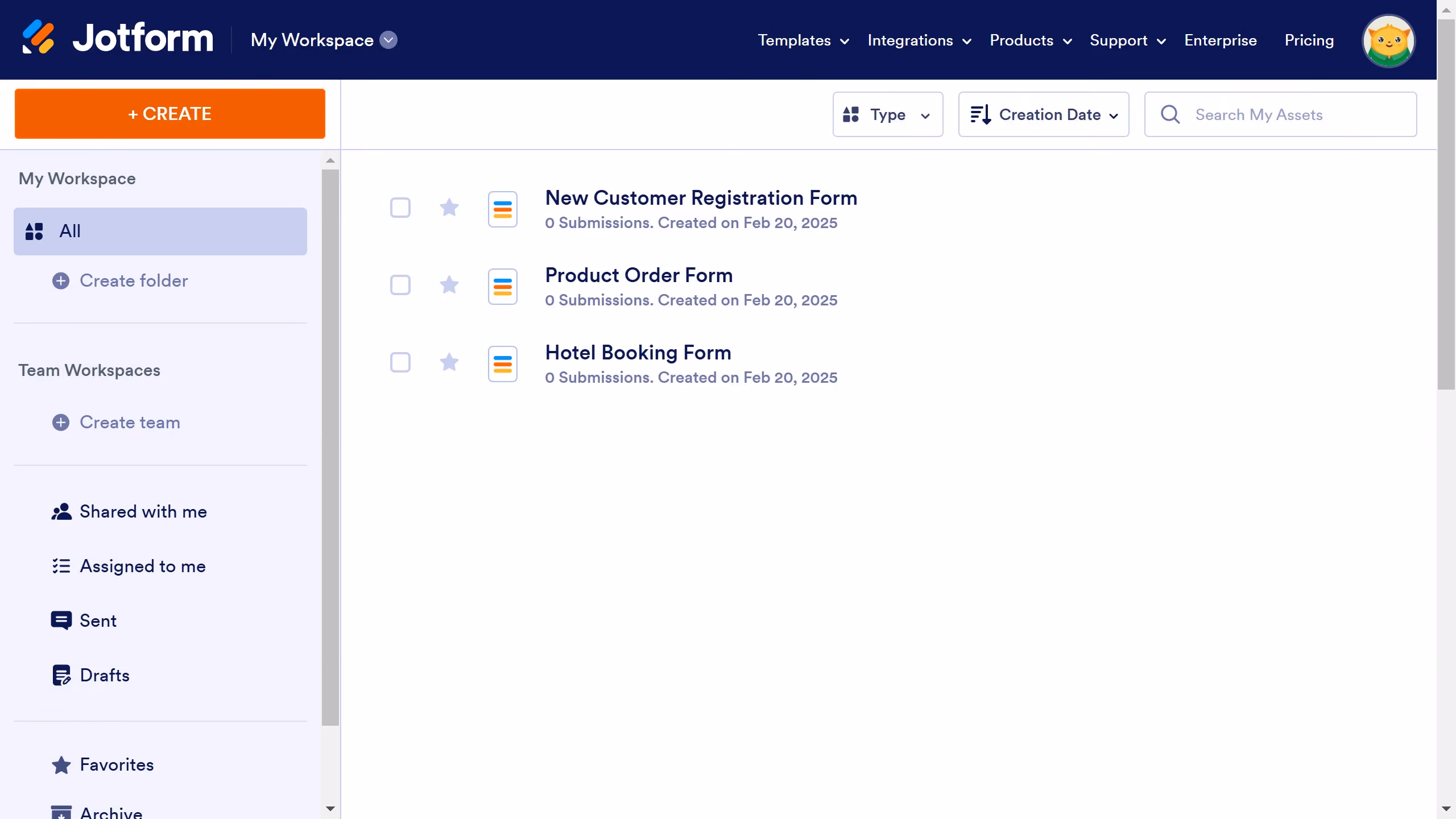Click the All grid icon in sidebar
The height and width of the screenshot is (819, 1456).
(x=34, y=231)
